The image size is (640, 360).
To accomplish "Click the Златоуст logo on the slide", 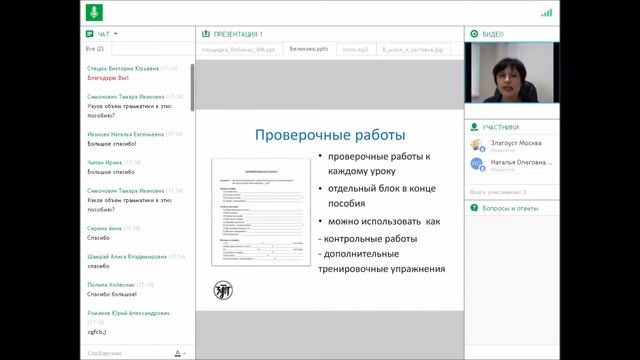I will 223,290.
